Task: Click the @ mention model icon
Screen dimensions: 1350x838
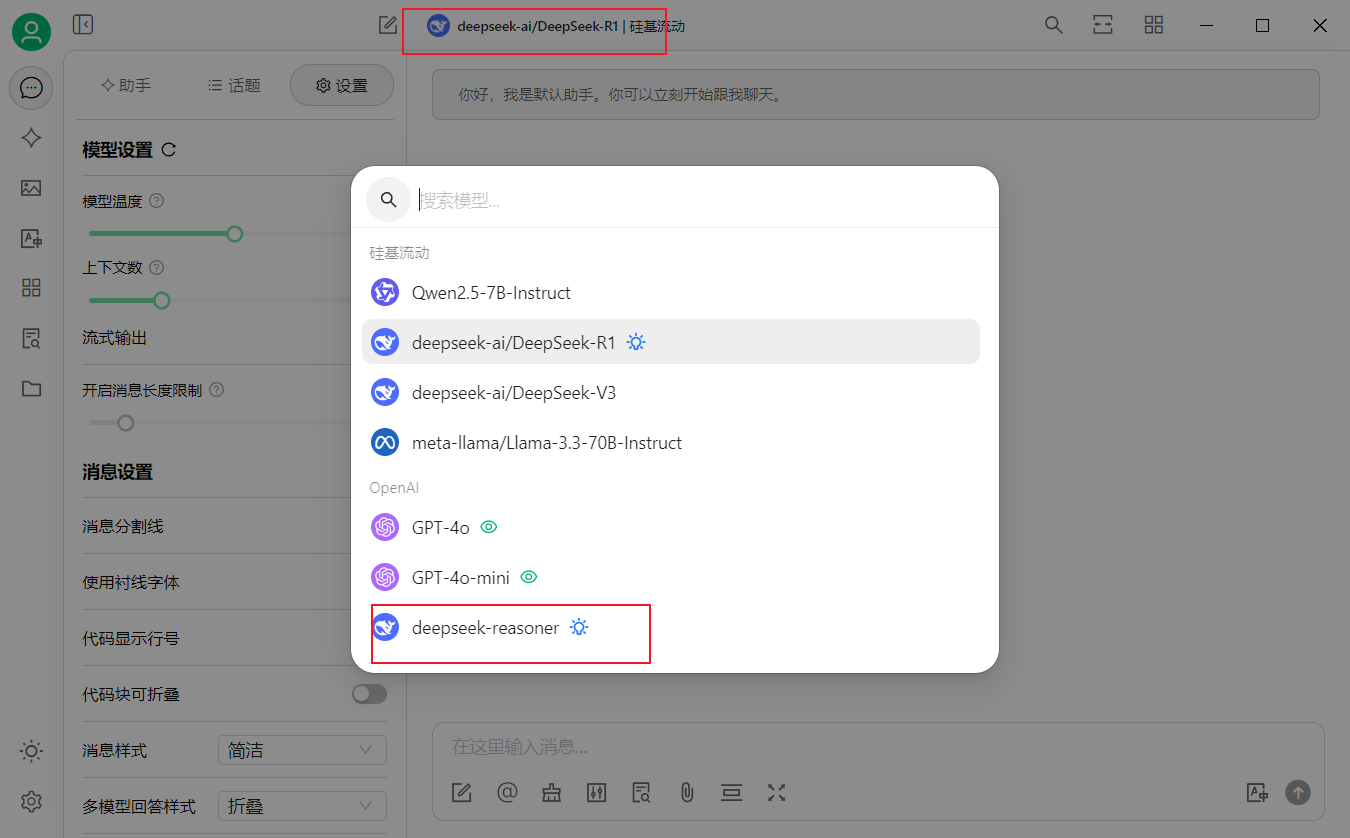Action: (x=507, y=793)
